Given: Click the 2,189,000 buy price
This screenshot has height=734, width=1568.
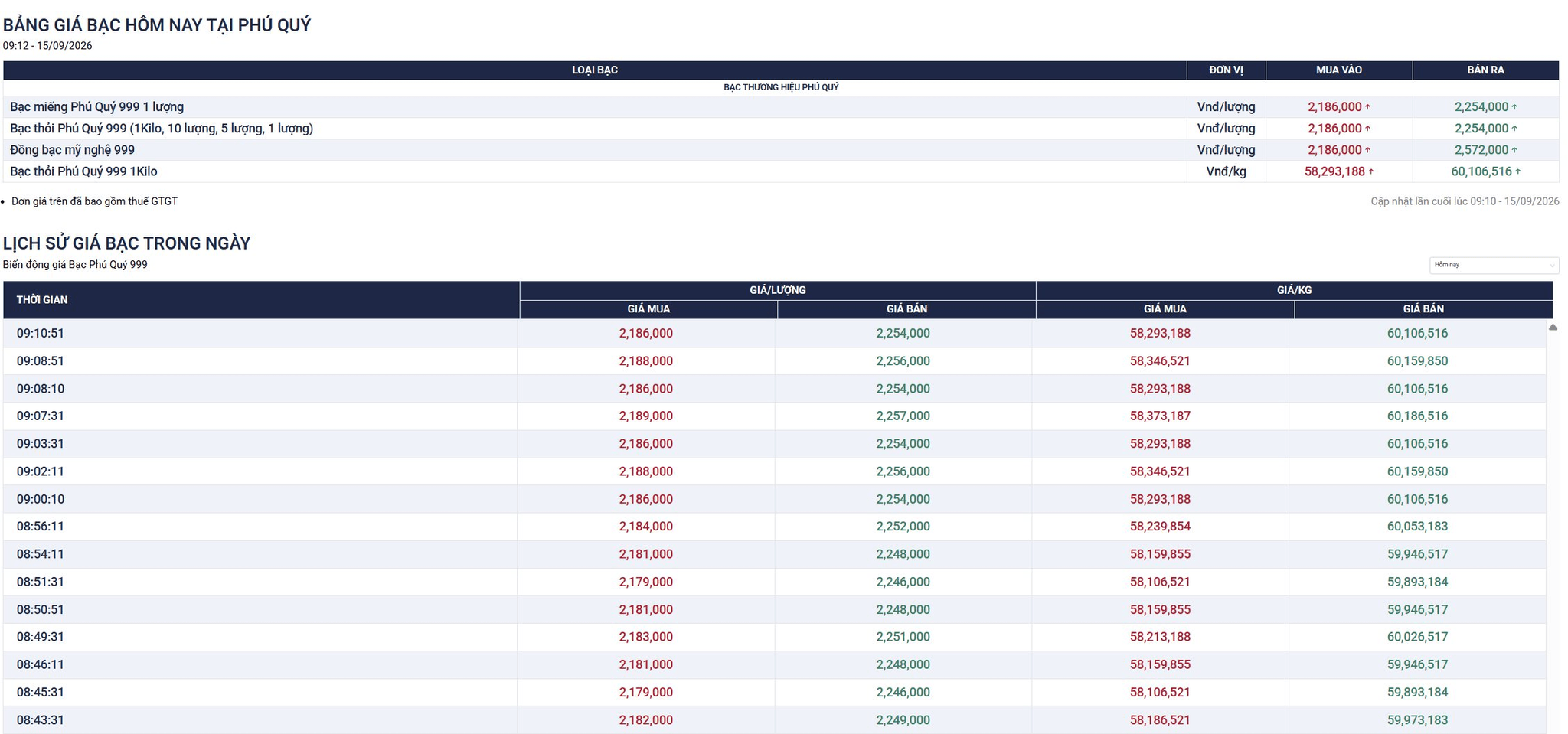Looking at the screenshot, I should (x=646, y=416).
